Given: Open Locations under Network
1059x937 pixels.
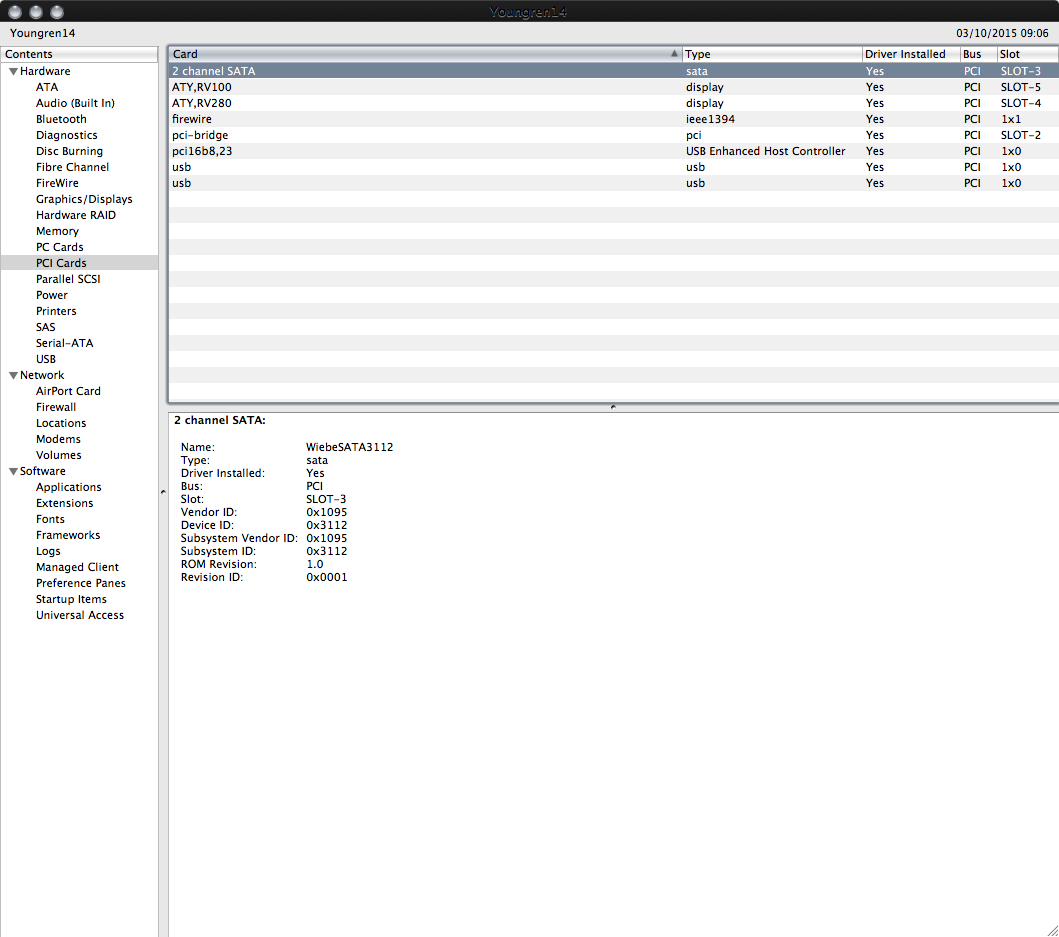Looking at the screenshot, I should click(61, 424).
